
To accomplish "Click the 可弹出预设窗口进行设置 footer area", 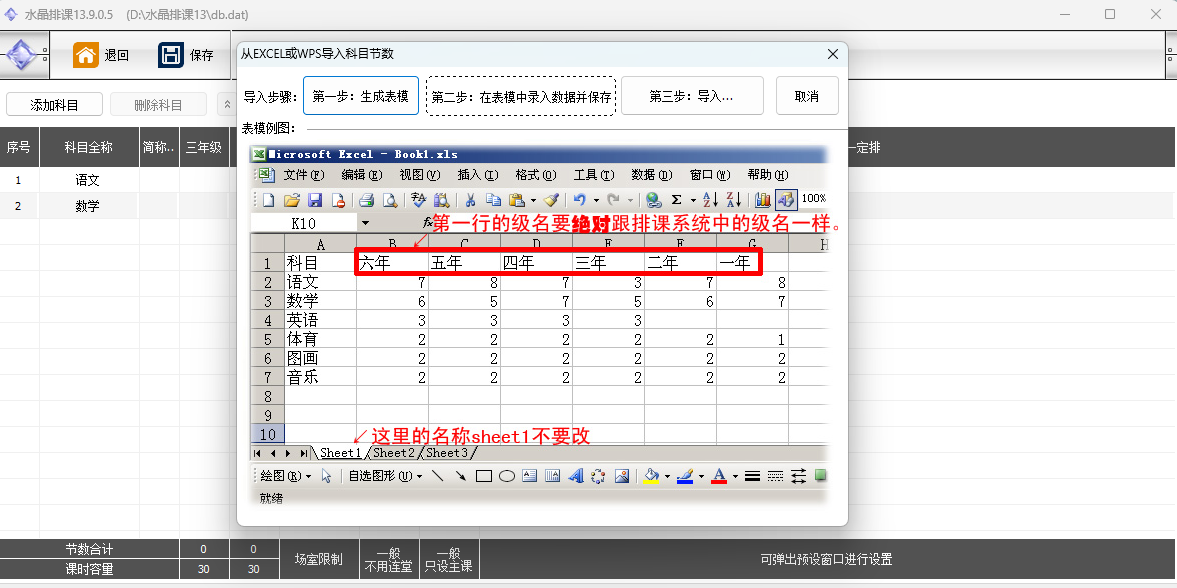I will (x=825, y=560).
